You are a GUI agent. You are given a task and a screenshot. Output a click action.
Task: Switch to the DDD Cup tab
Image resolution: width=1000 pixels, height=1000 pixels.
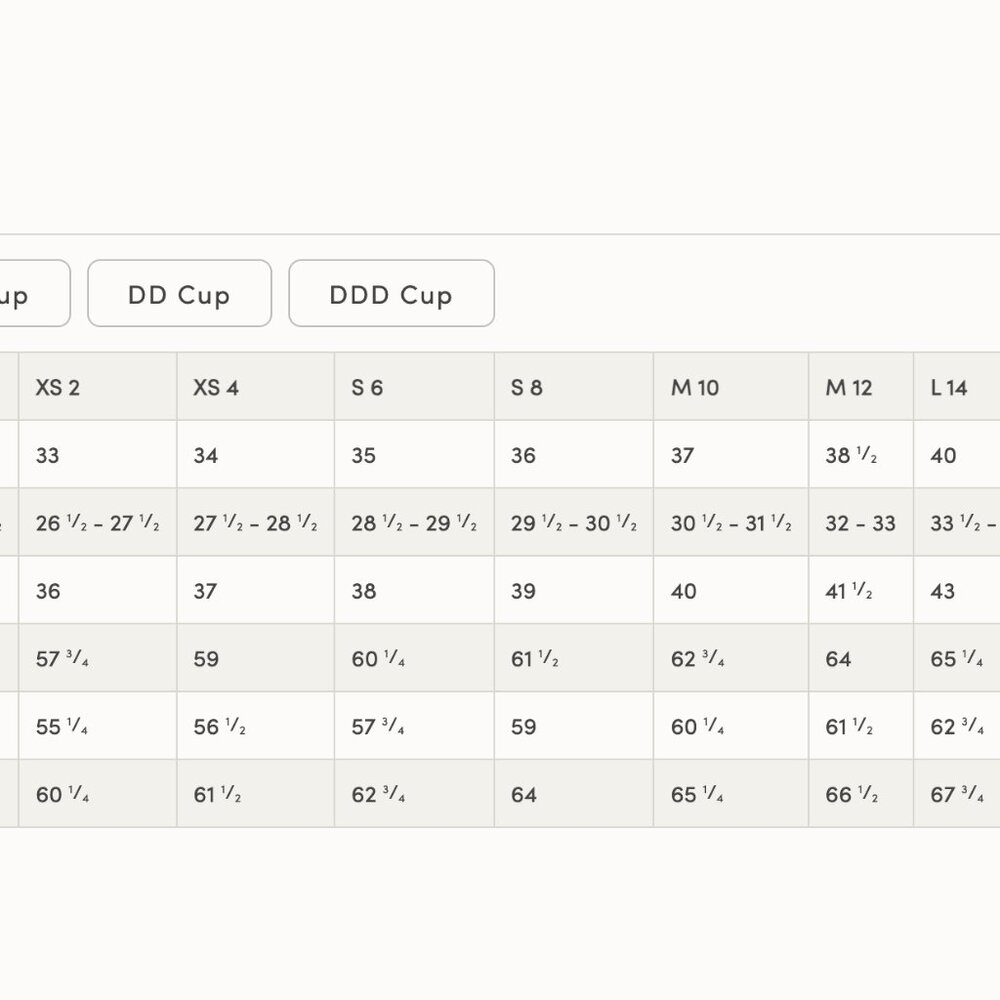391,294
